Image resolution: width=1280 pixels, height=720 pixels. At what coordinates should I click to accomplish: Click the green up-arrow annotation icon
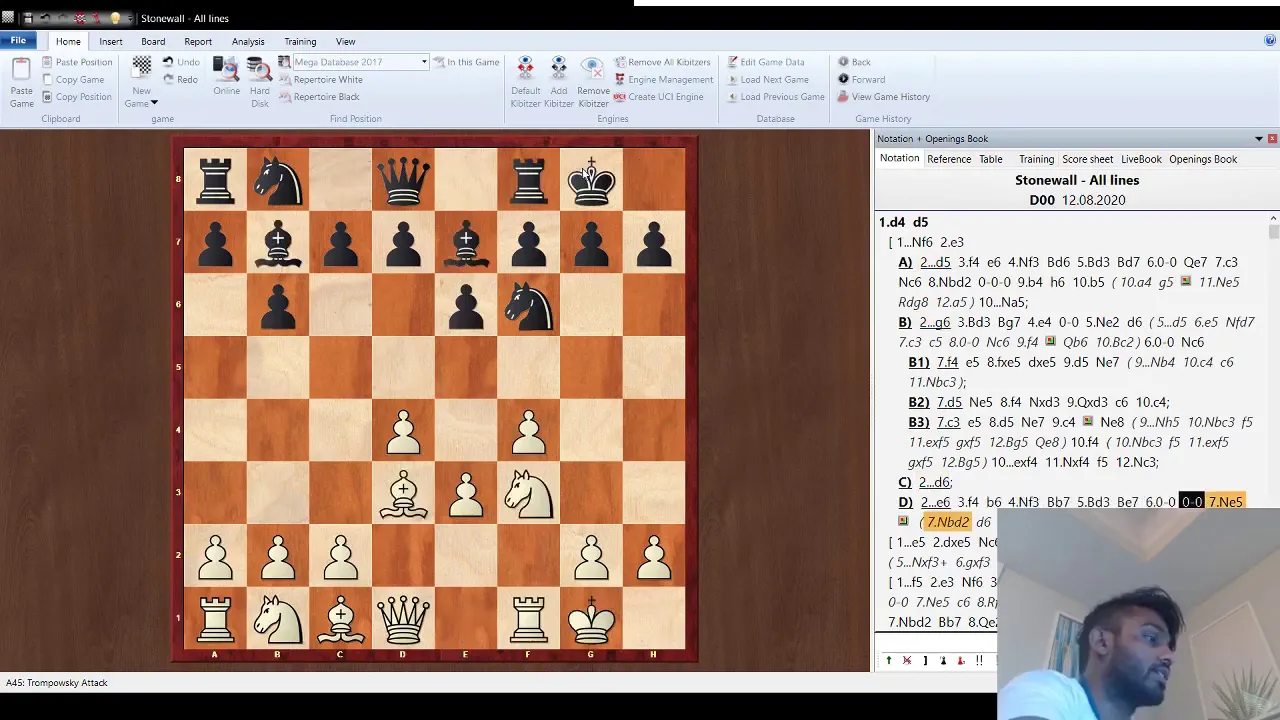(888, 660)
